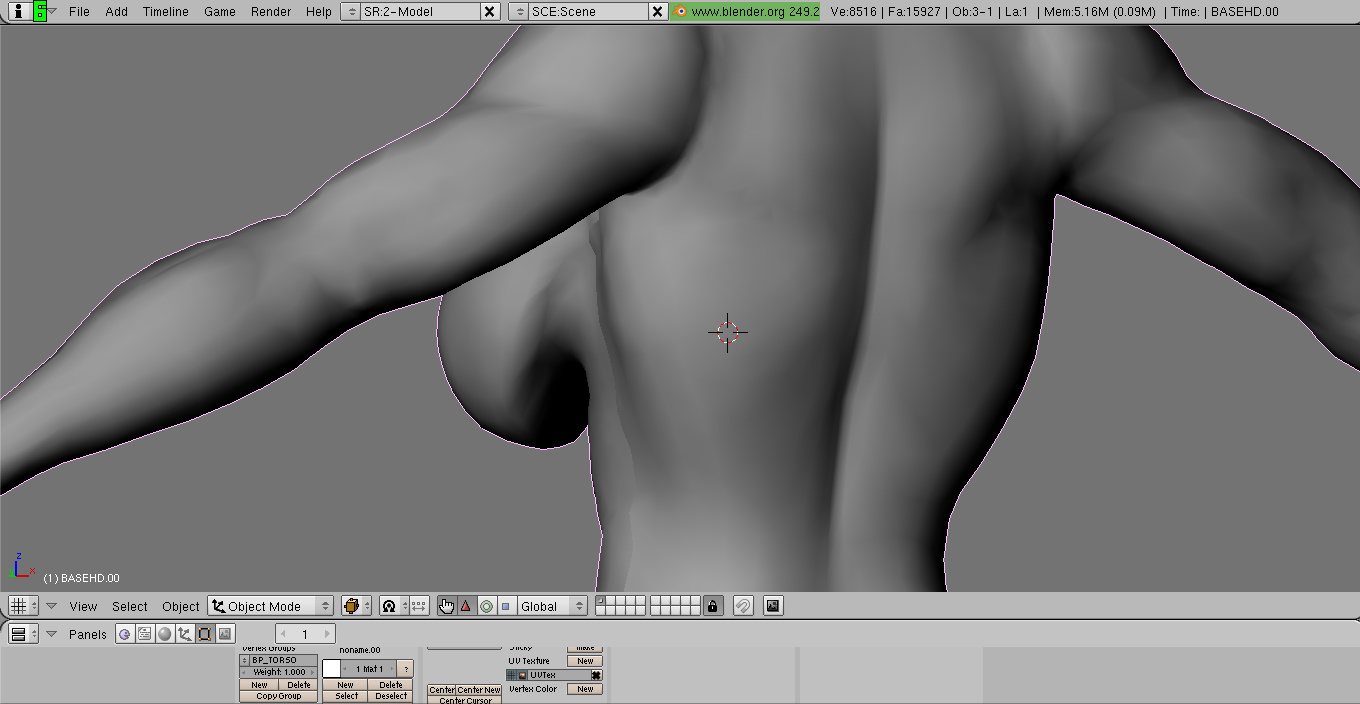The image size is (1360, 704).
Task: Open the Object Mode dropdown
Action: click(270, 606)
